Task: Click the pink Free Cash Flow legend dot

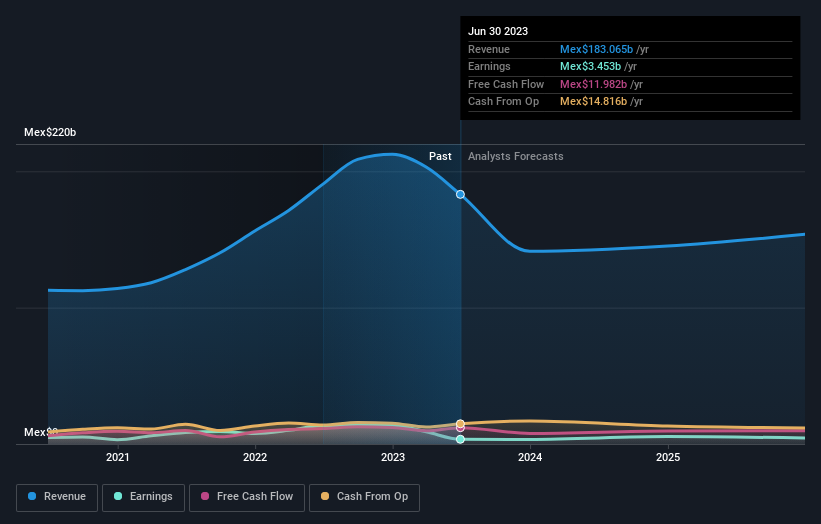Action: pos(205,496)
